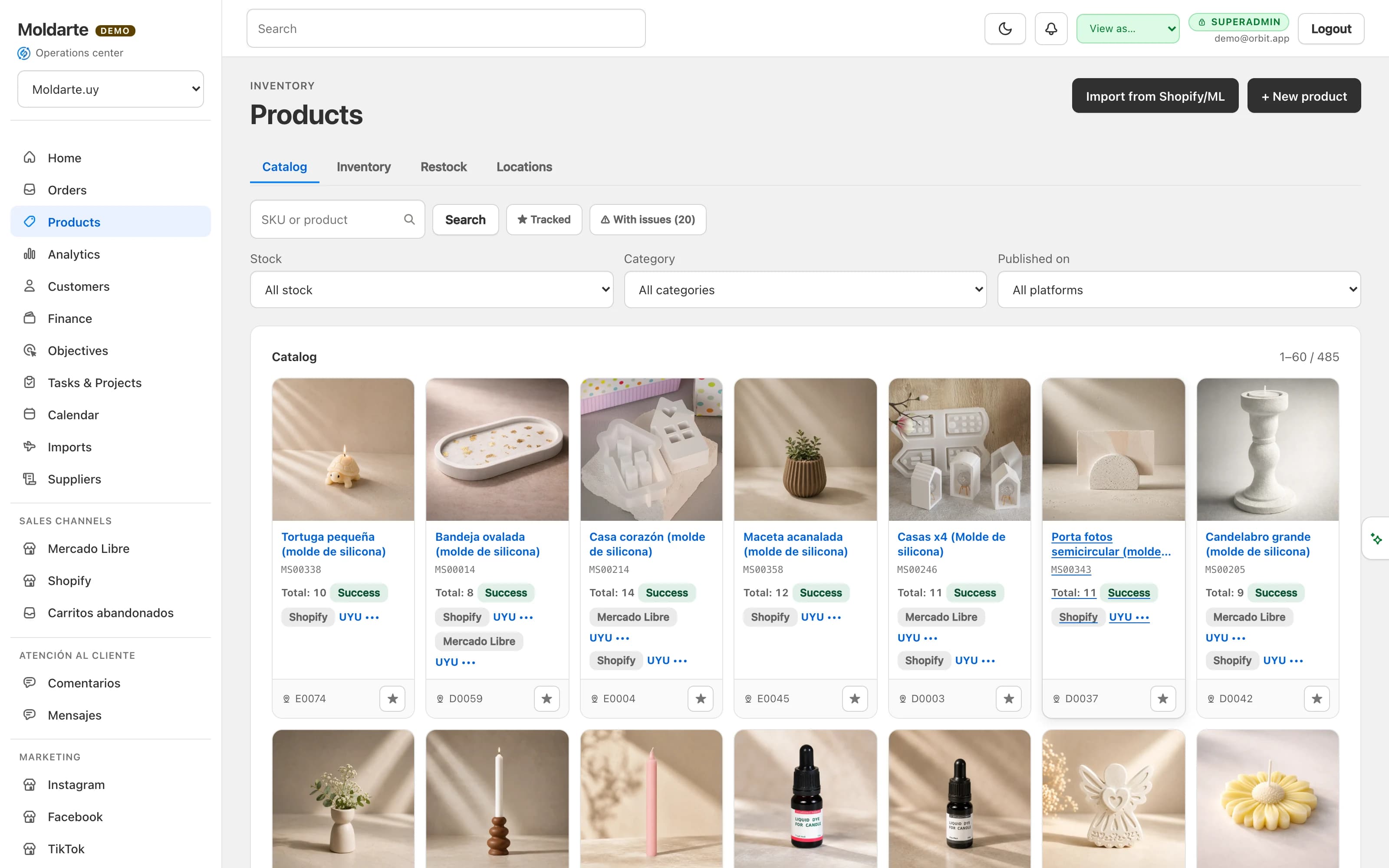Focus the SKU or product field
The height and width of the screenshot is (868, 1389).
337,219
